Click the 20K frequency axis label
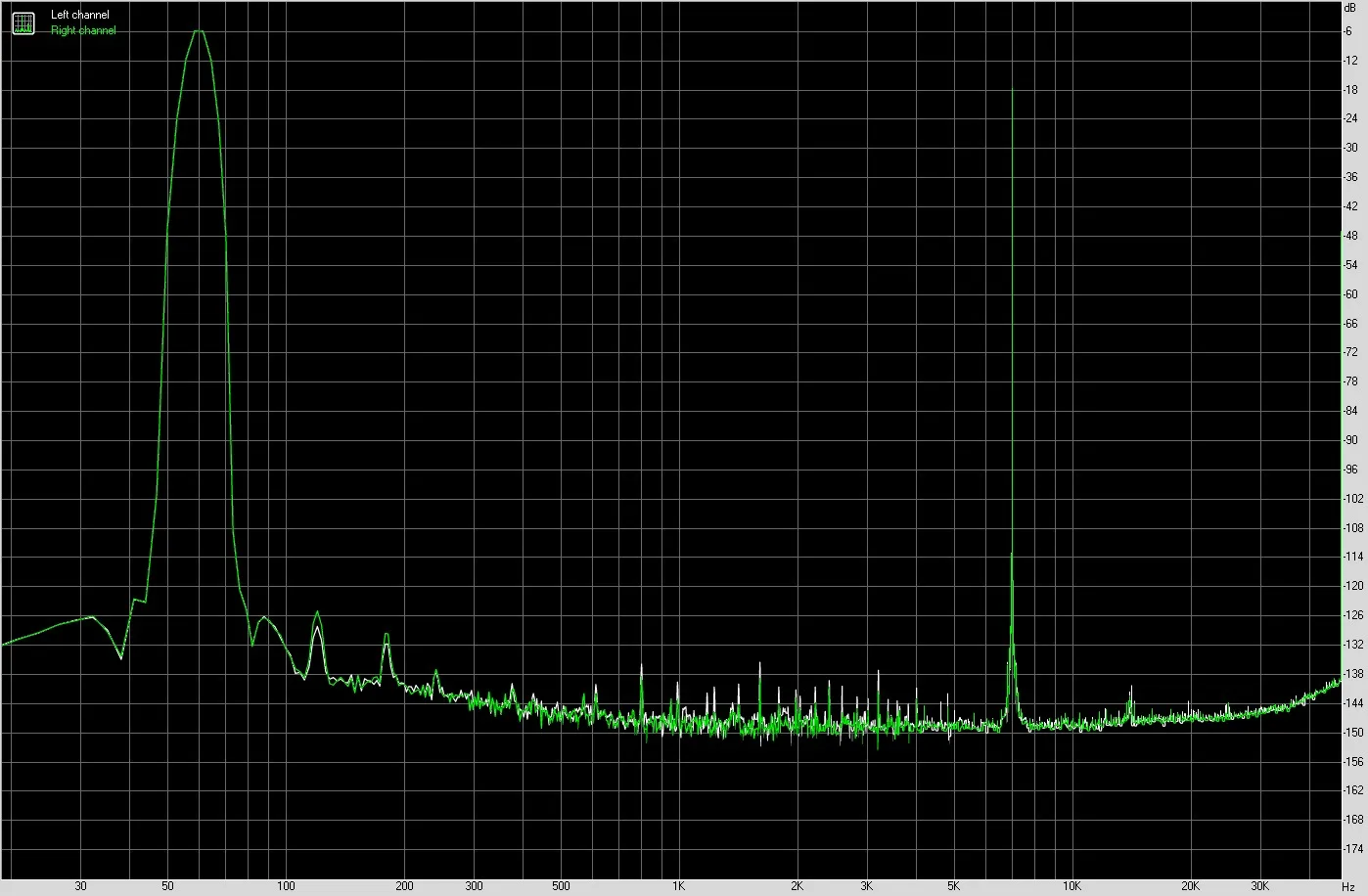 pos(1190,886)
